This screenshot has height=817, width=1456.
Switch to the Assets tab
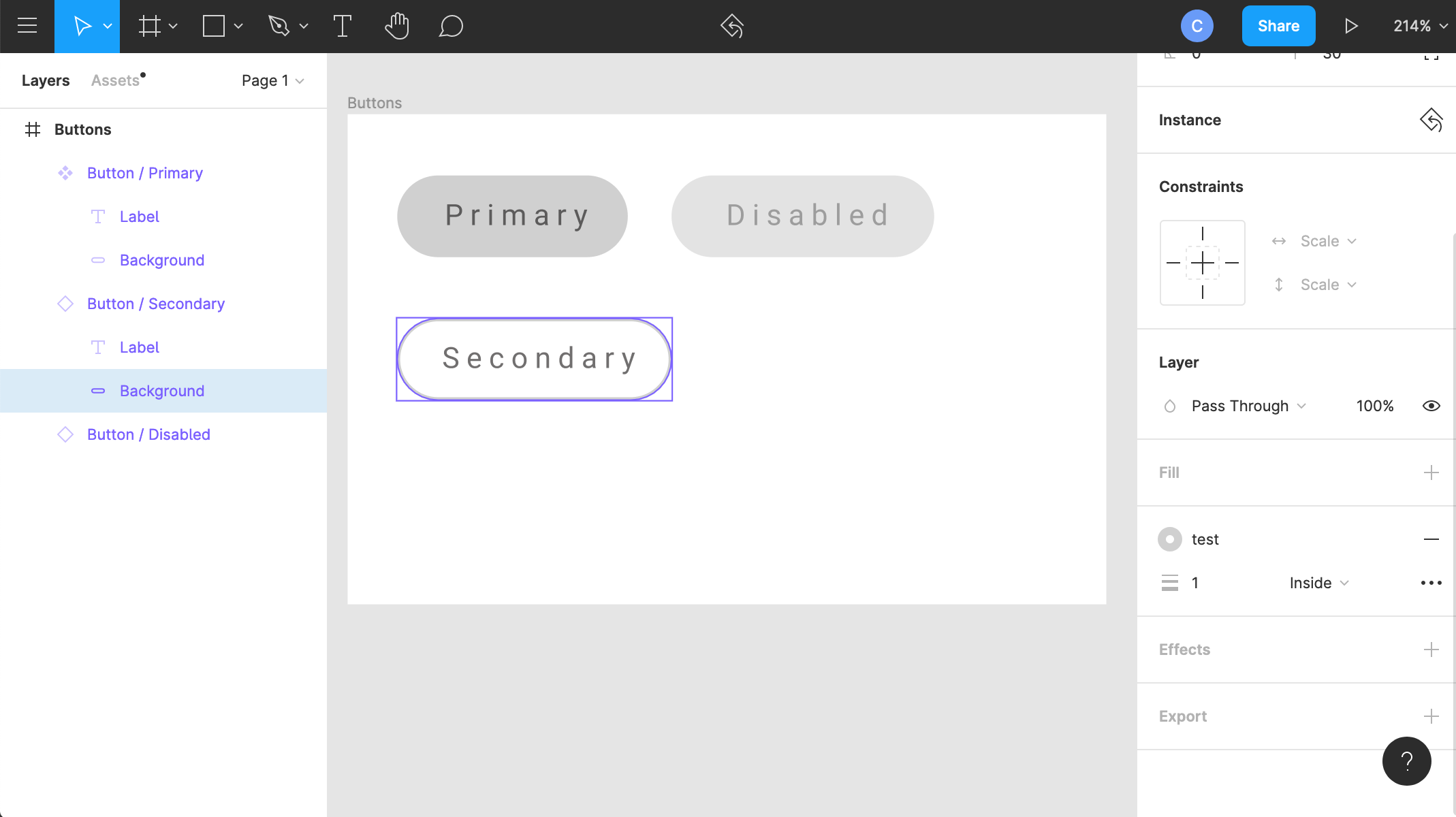pyautogui.click(x=115, y=80)
